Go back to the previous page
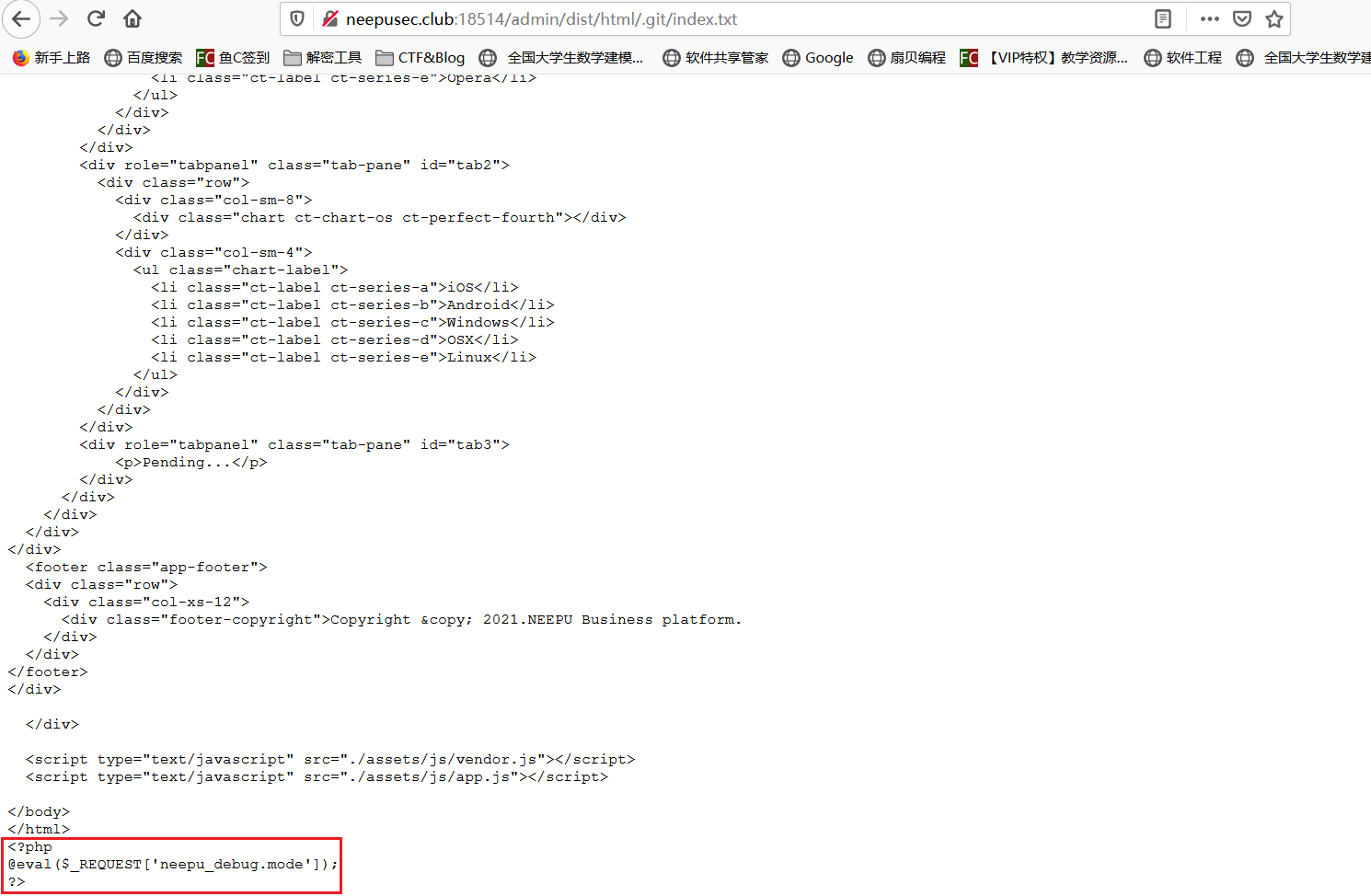Screen dimensions: 1371x896 21,18
